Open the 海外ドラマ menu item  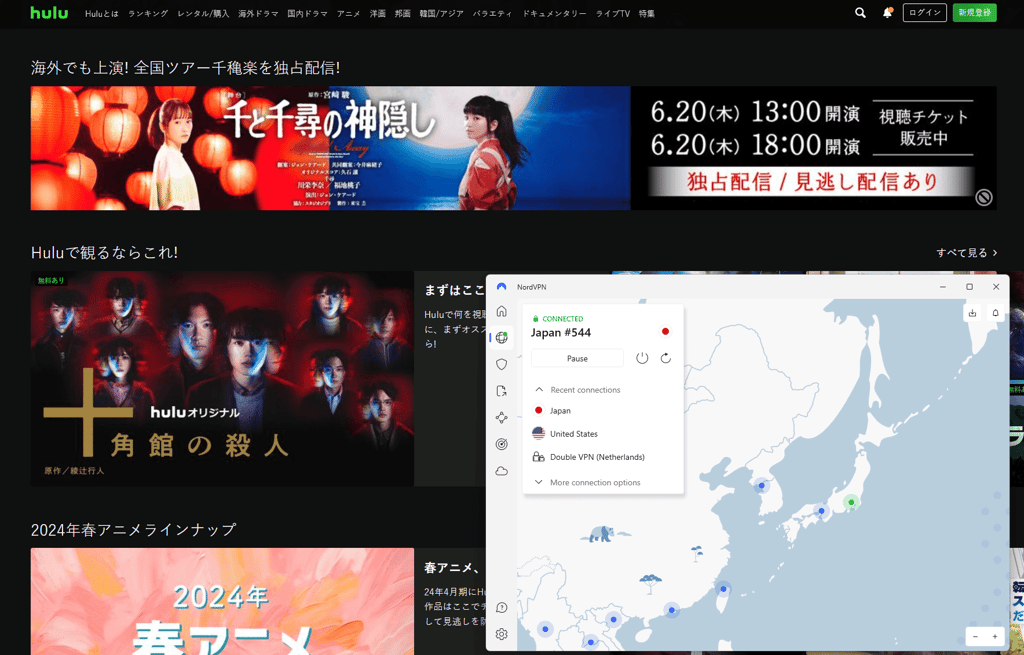coord(258,13)
